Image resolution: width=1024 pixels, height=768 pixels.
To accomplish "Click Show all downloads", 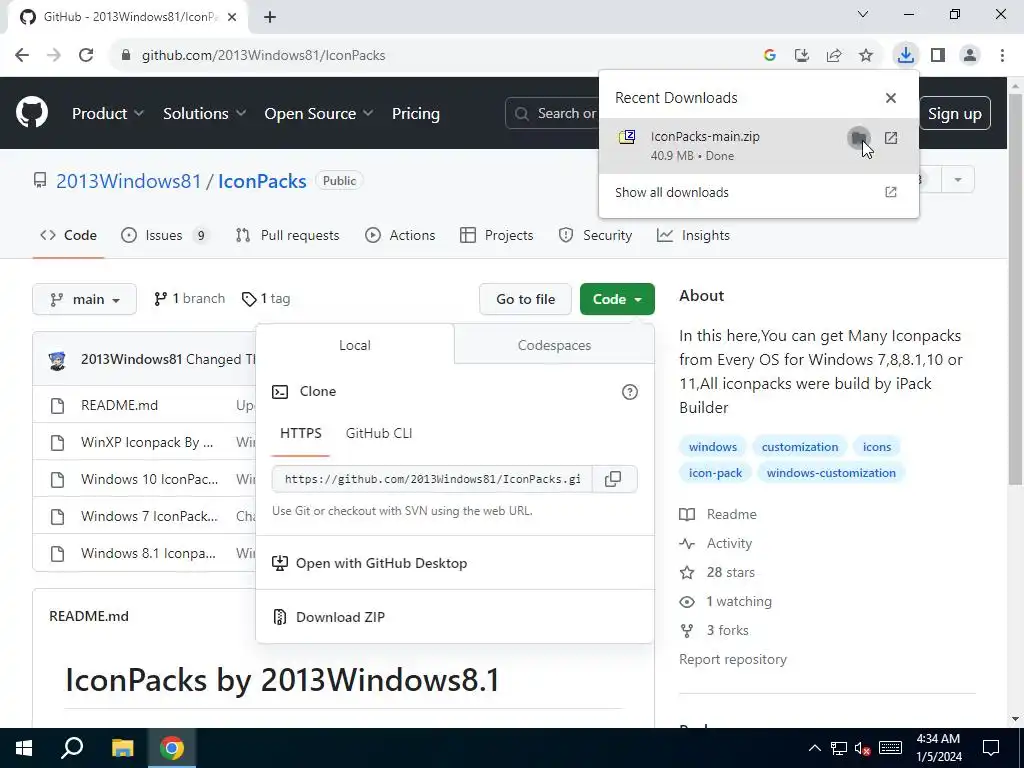I will click(x=758, y=193).
